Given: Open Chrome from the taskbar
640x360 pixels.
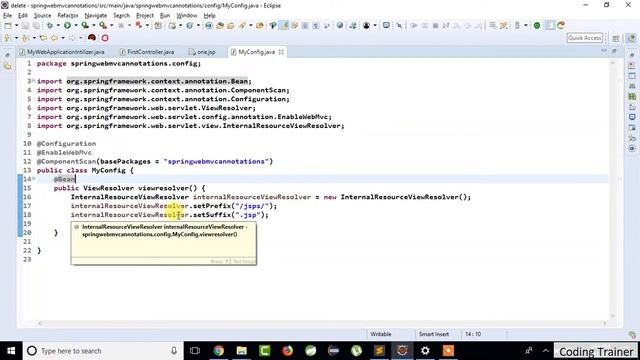Looking at the screenshot, I should click(219, 351).
